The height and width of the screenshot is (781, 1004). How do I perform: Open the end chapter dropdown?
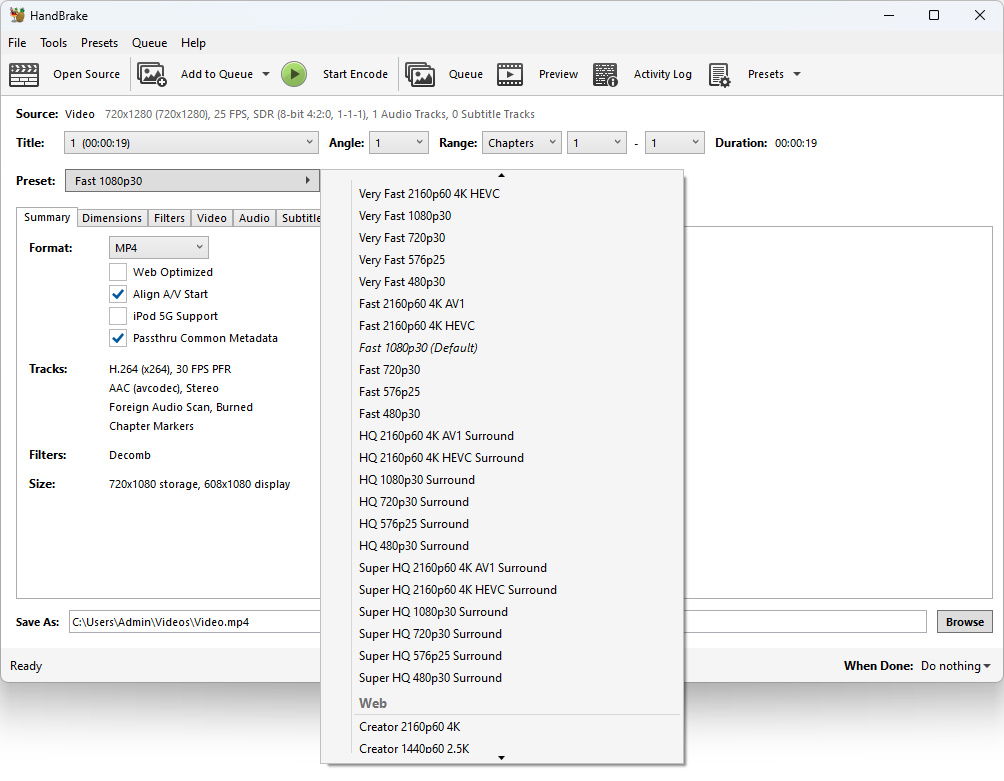[x=675, y=143]
